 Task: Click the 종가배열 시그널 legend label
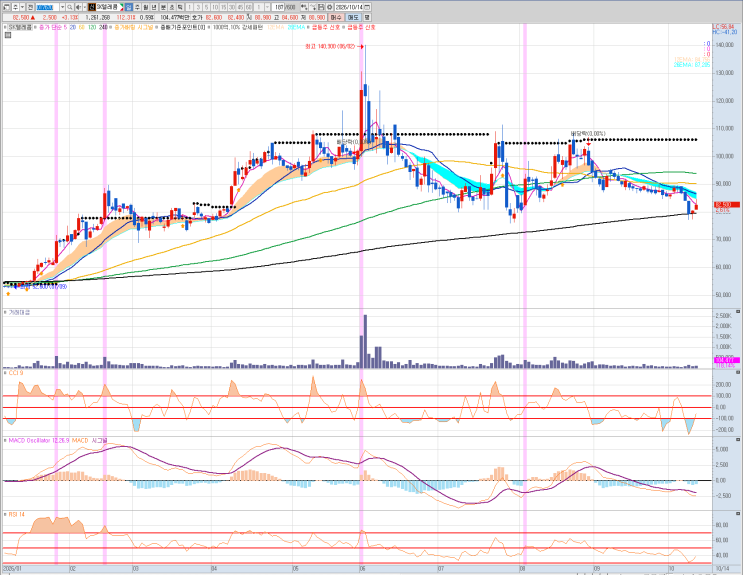pyautogui.click(x=134, y=27)
